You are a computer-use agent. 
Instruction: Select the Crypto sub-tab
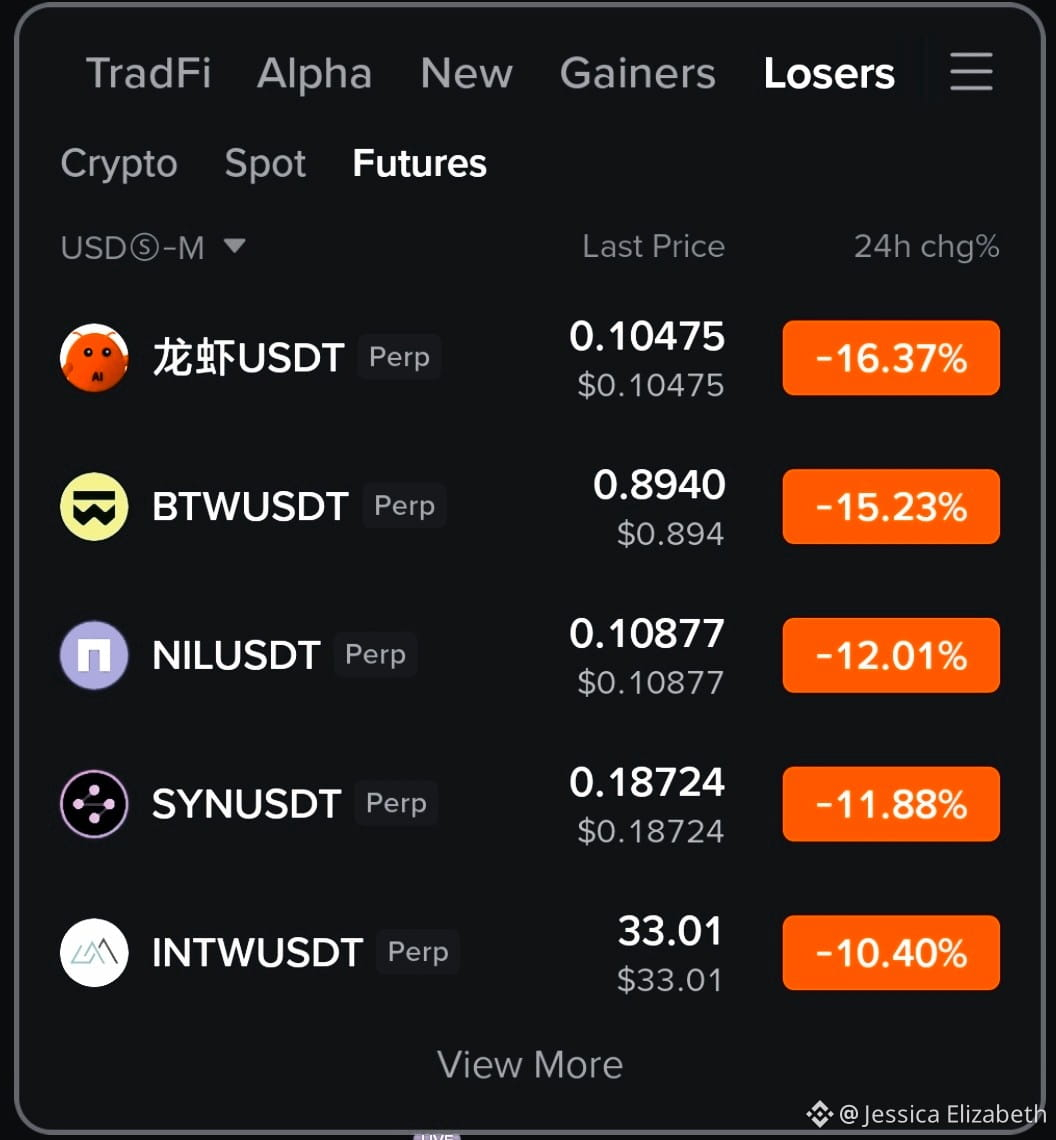point(119,164)
